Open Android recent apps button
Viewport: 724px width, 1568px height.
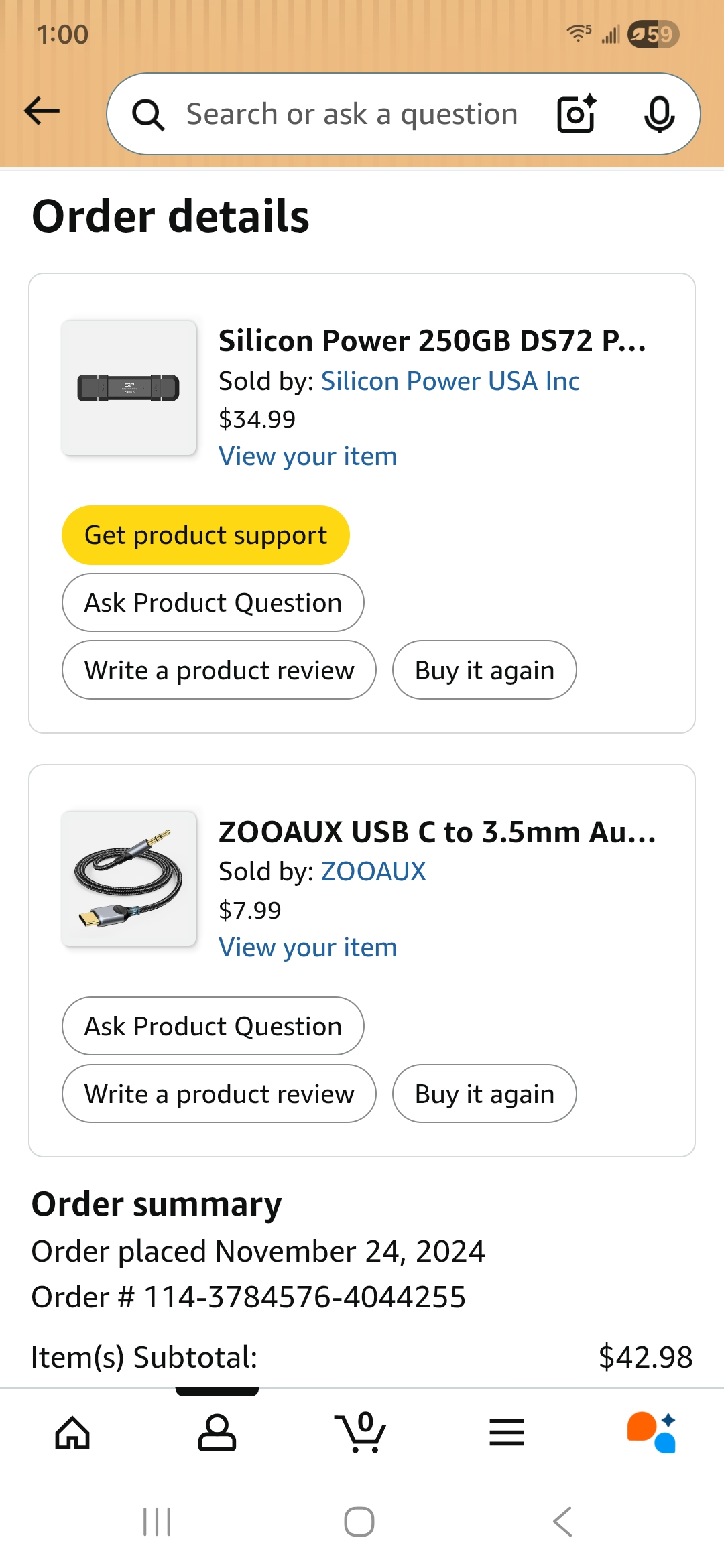pos(157,1521)
